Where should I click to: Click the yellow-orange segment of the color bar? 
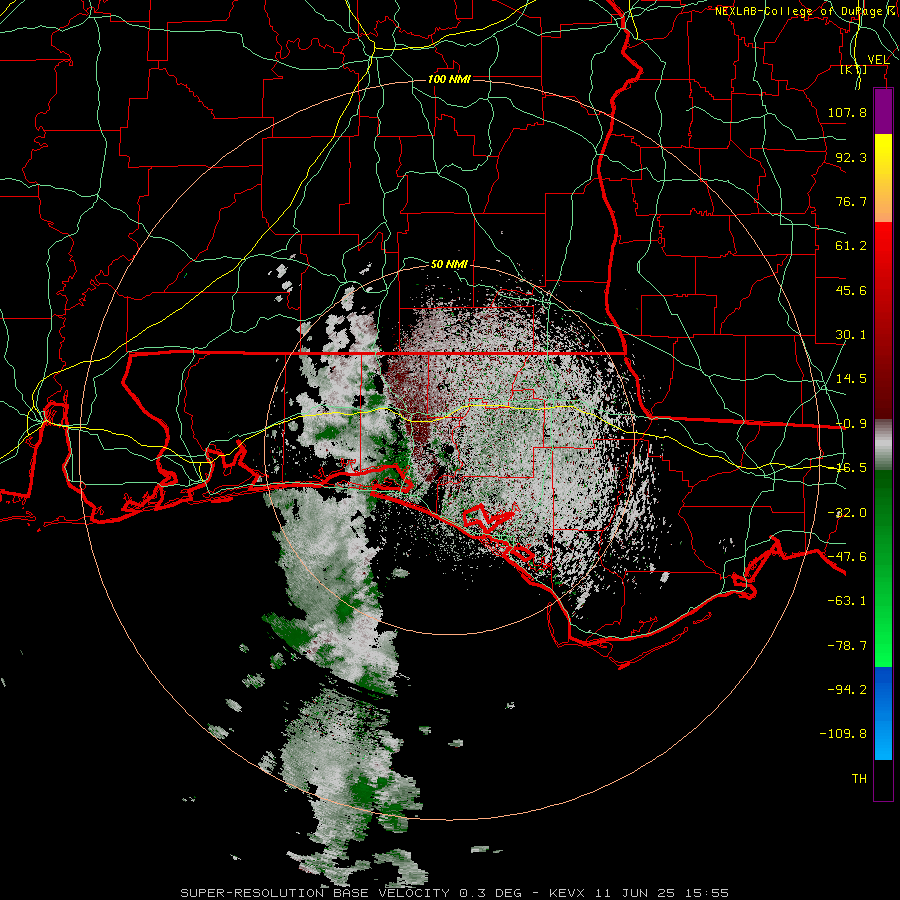point(883,178)
